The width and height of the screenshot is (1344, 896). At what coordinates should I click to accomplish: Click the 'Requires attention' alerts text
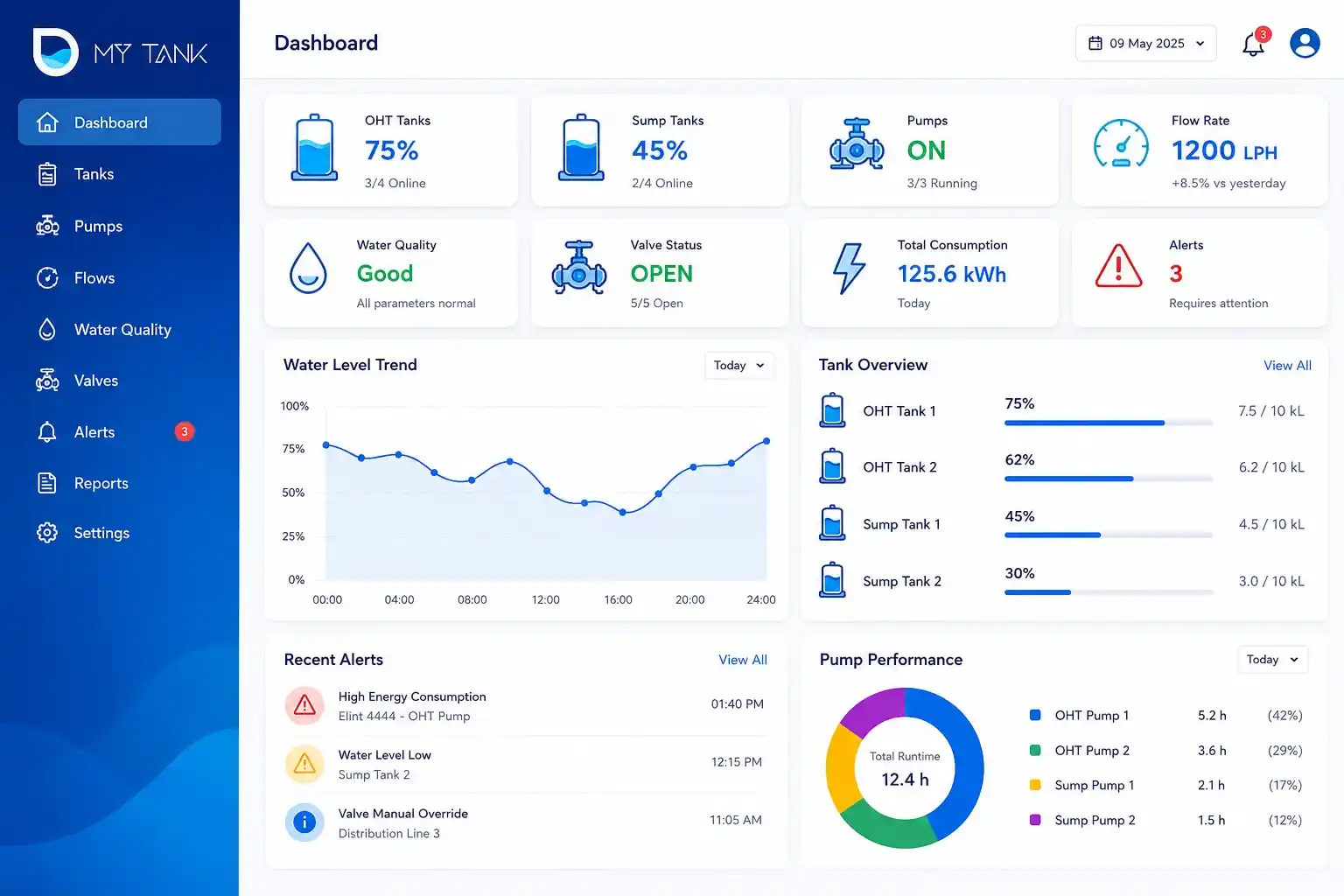click(1219, 304)
